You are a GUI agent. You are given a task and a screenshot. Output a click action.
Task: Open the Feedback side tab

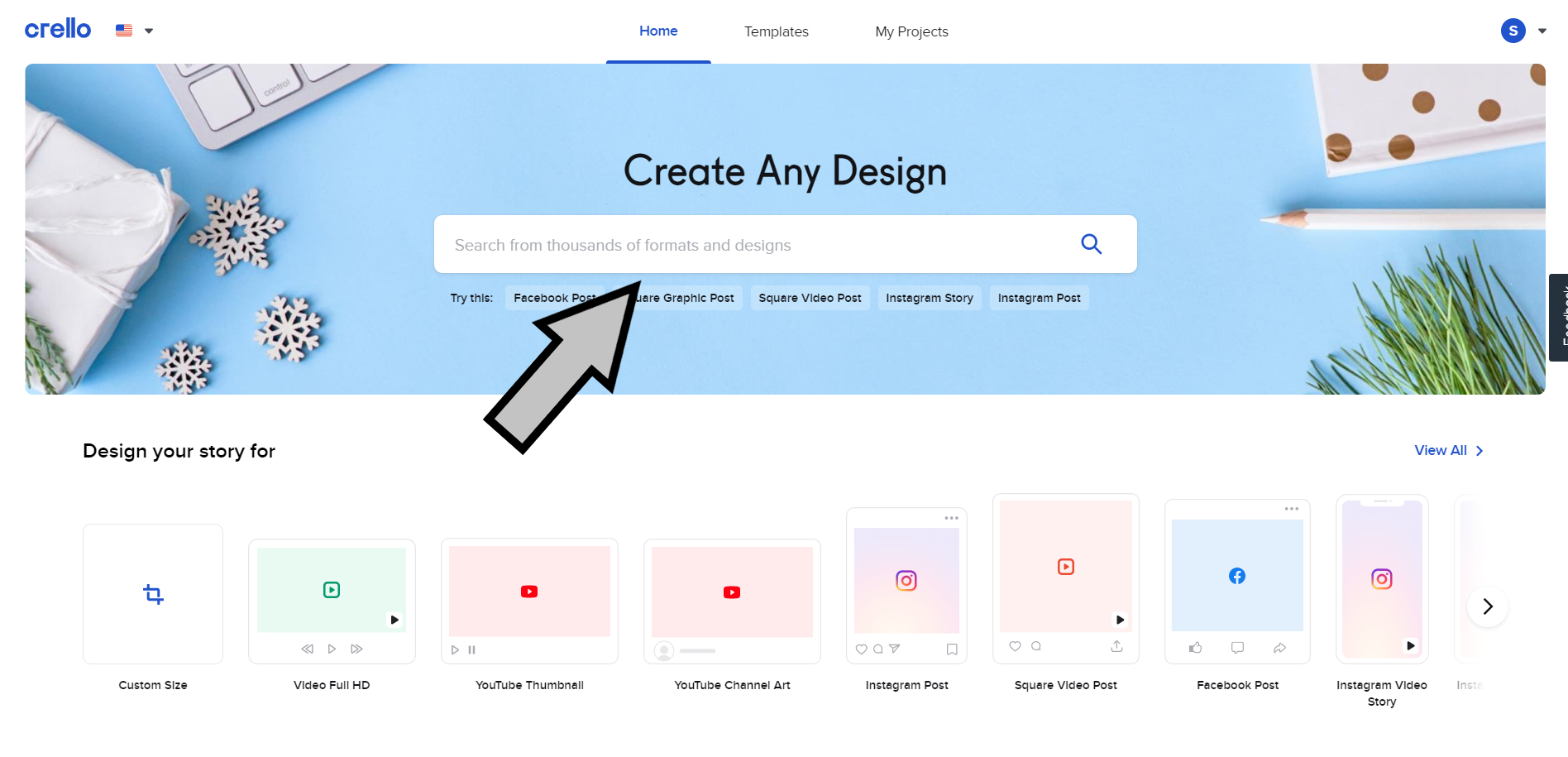1558,317
